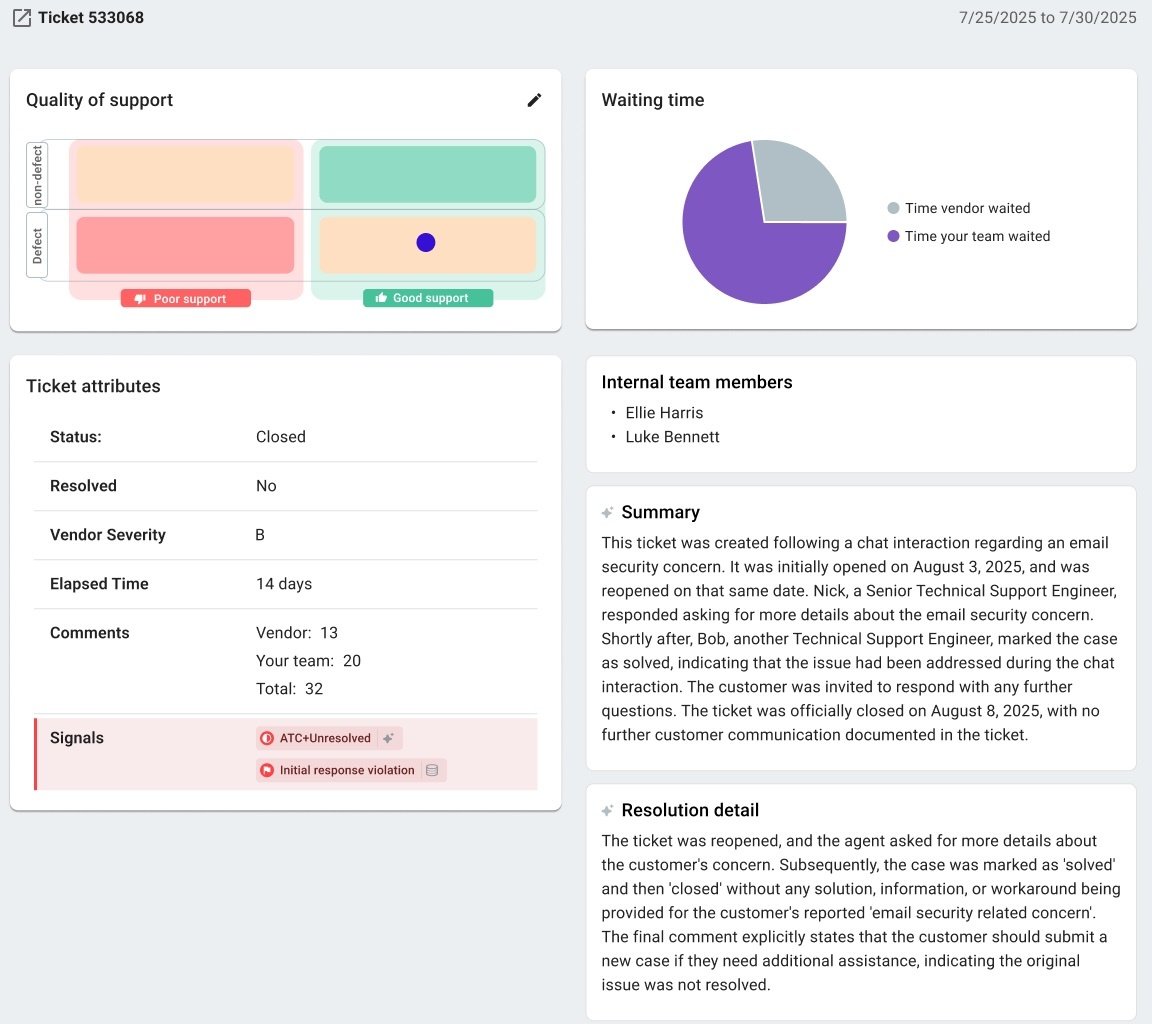Click the red defect poor support cell
Screen dimensions: 1152x1024
tap(185, 245)
